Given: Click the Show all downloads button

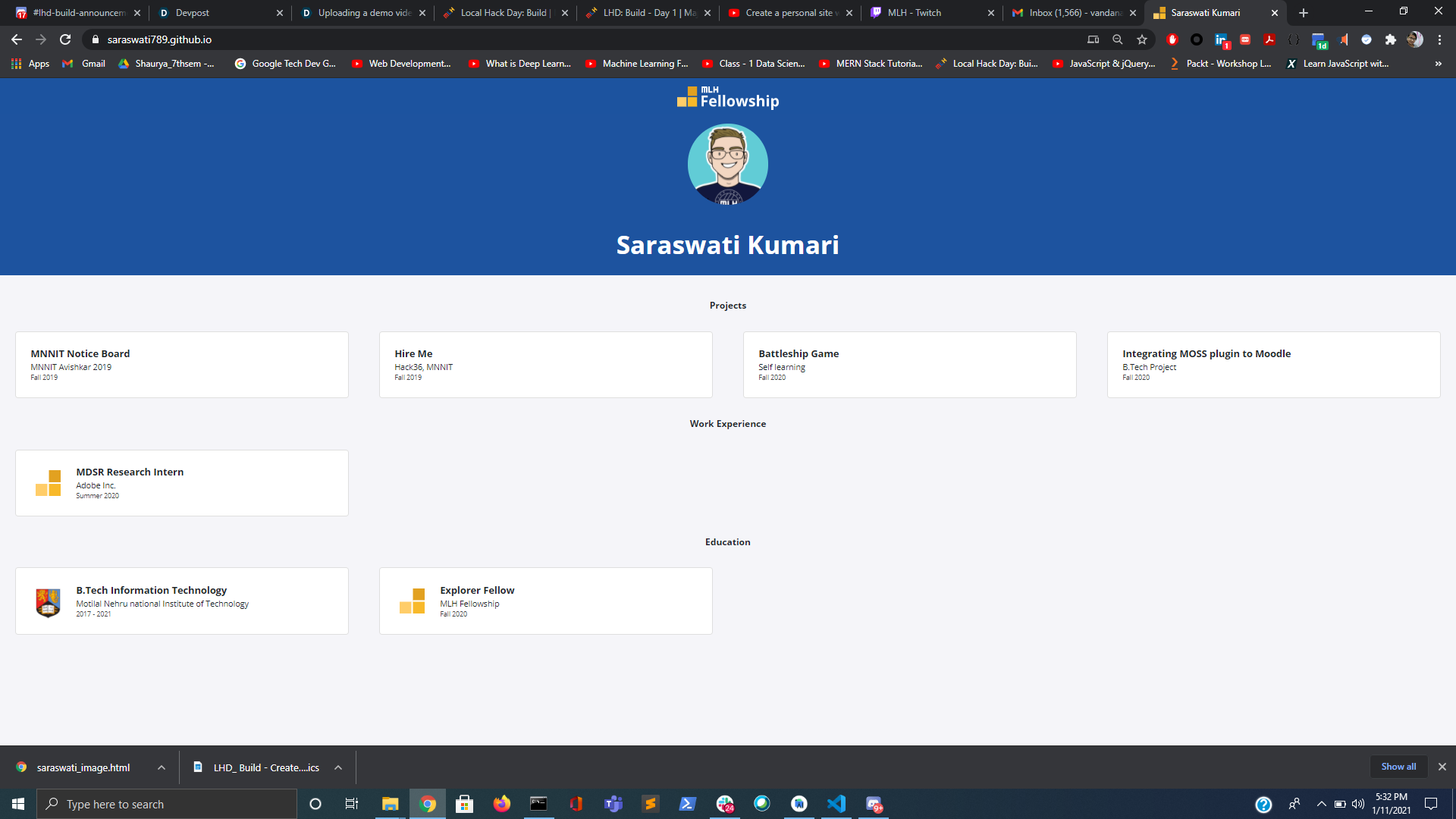Looking at the screenshot, I should point(1398,767).
